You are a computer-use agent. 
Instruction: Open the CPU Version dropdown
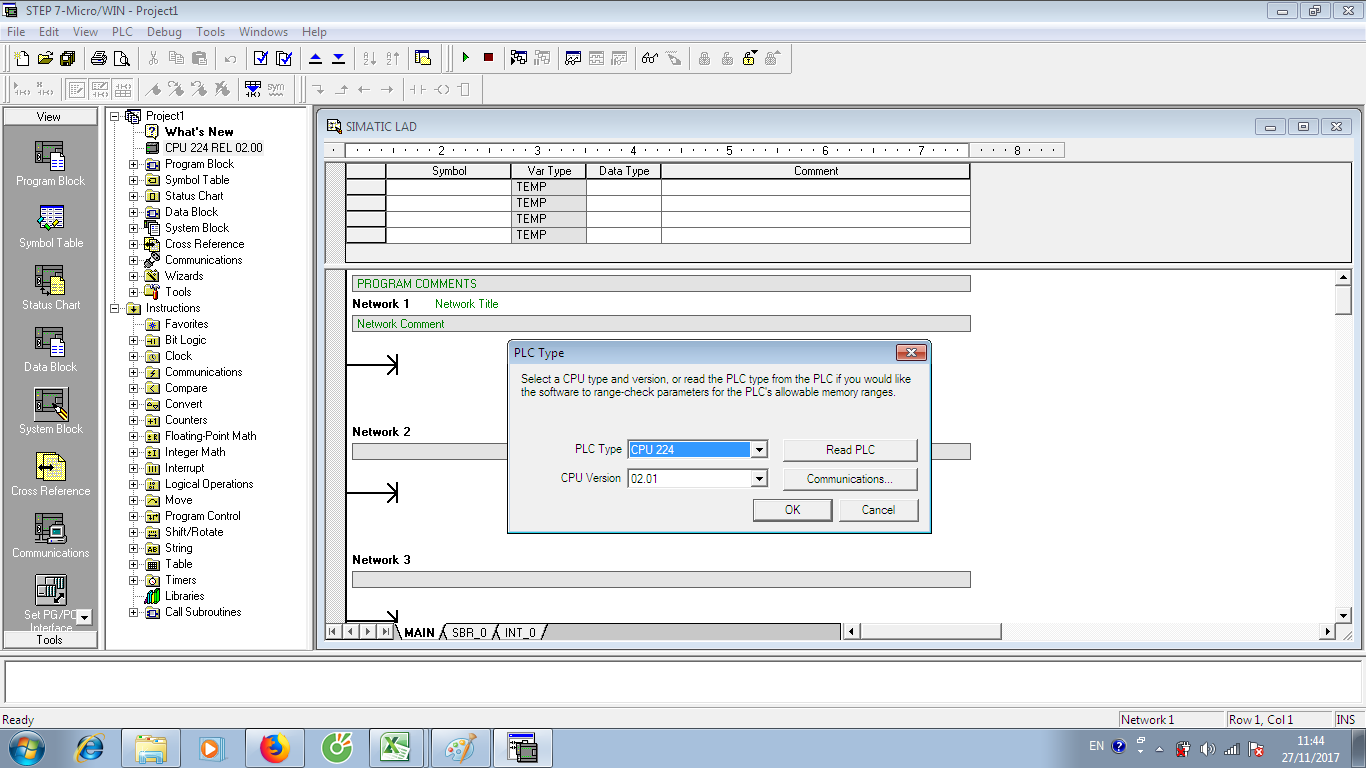point(759,479)
